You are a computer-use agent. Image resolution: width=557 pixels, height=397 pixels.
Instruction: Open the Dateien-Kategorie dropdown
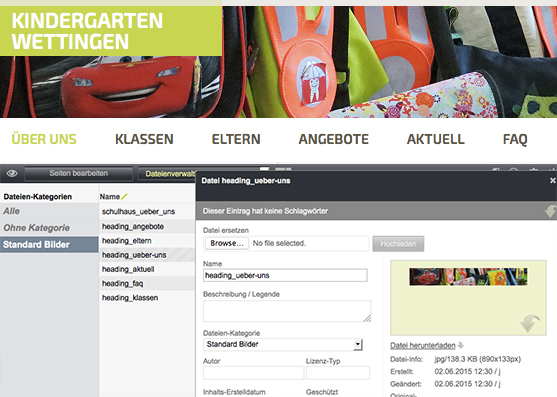(283, 344)
